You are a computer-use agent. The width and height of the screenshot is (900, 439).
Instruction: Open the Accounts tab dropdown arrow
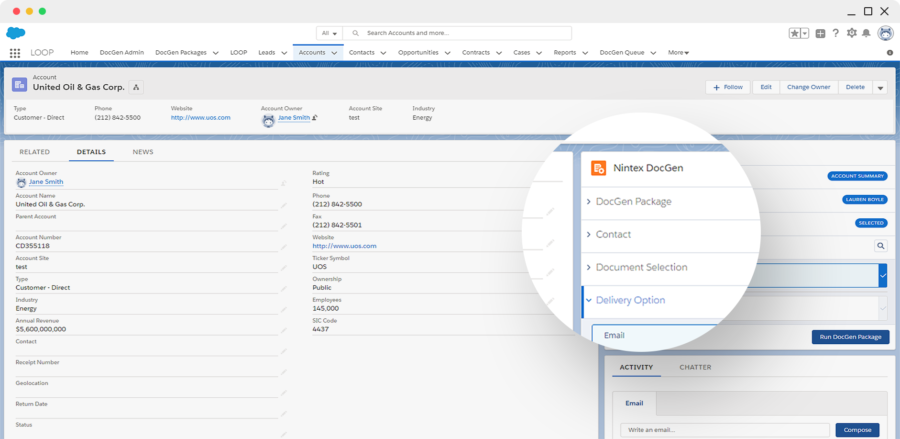pos(334,53)
